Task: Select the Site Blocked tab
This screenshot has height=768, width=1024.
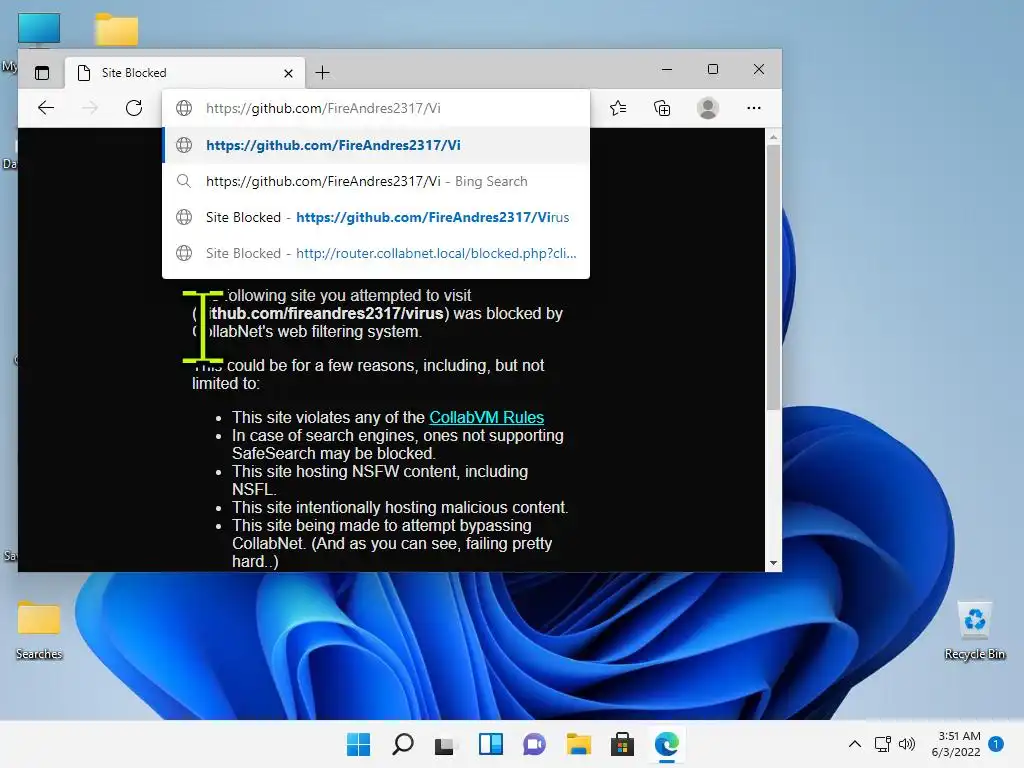Action: click(x=184, y=72)
